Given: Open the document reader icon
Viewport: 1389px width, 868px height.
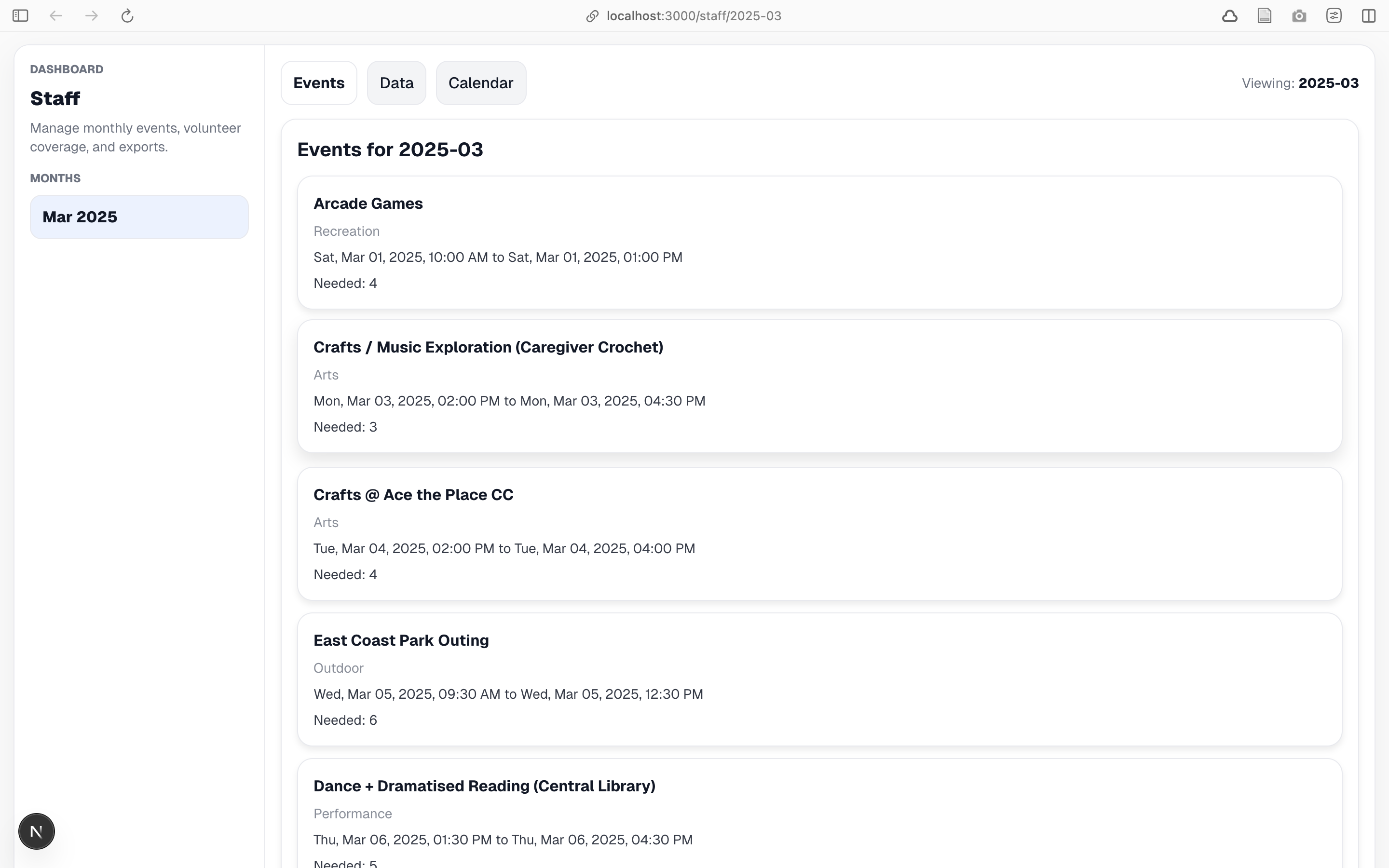Looking at the screenshot, I should point(1265,15).
